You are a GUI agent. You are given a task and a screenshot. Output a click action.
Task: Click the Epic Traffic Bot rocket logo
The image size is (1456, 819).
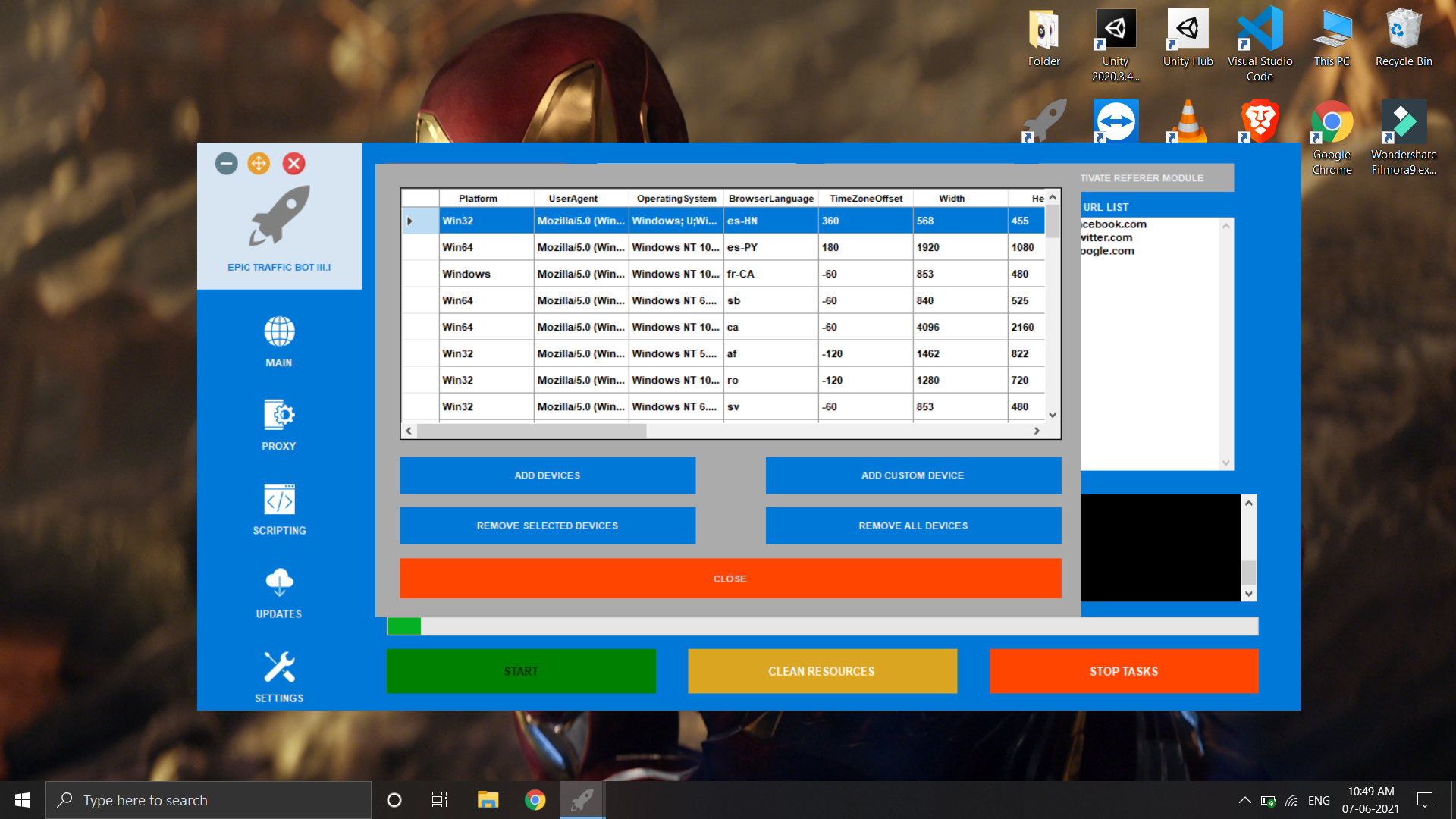pos(279,217)
